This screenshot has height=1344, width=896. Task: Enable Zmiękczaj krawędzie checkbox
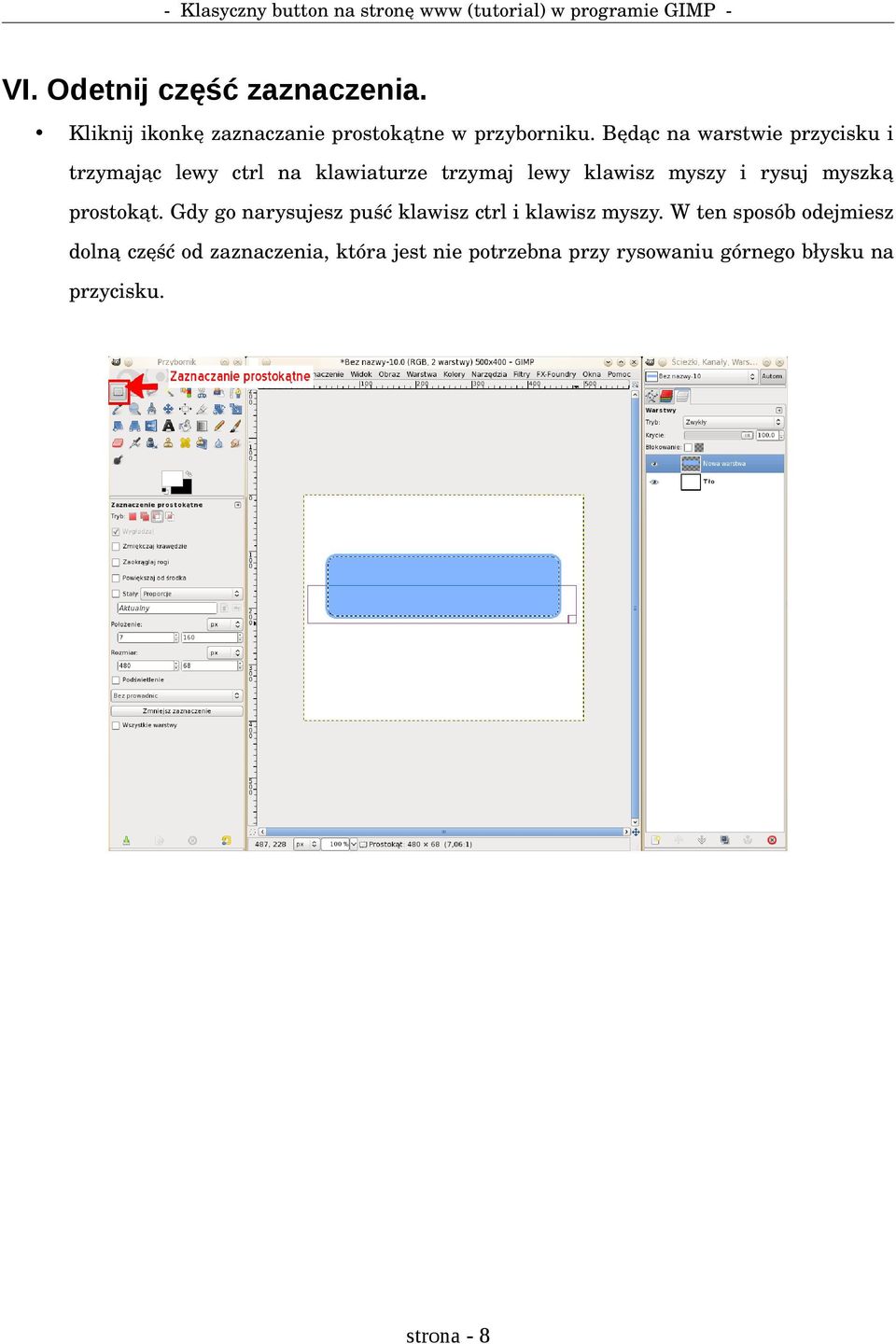tap(116, 546)
